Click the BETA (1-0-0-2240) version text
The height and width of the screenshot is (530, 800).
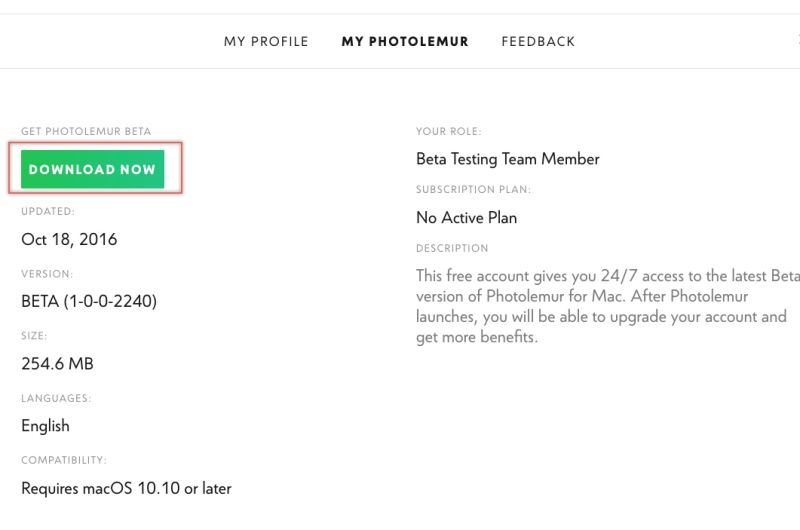pos(89,301)
